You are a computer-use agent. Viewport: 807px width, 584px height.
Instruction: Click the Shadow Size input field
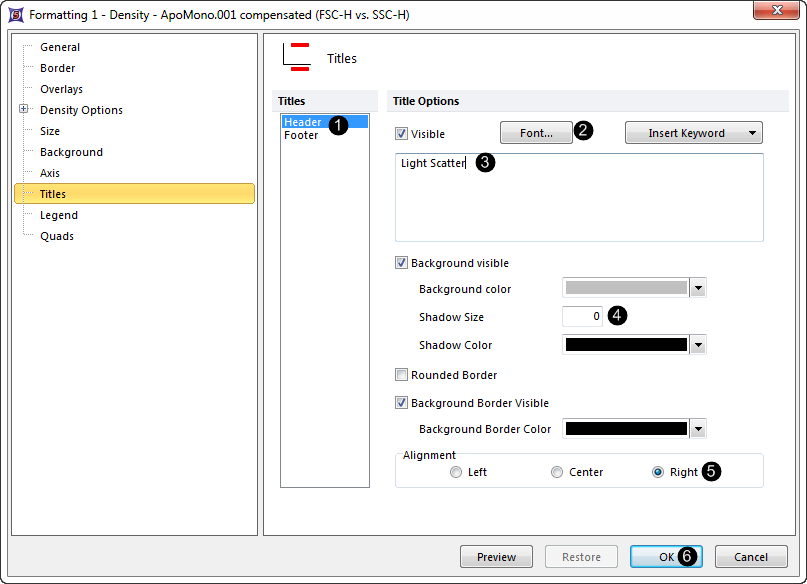[583, 317]
